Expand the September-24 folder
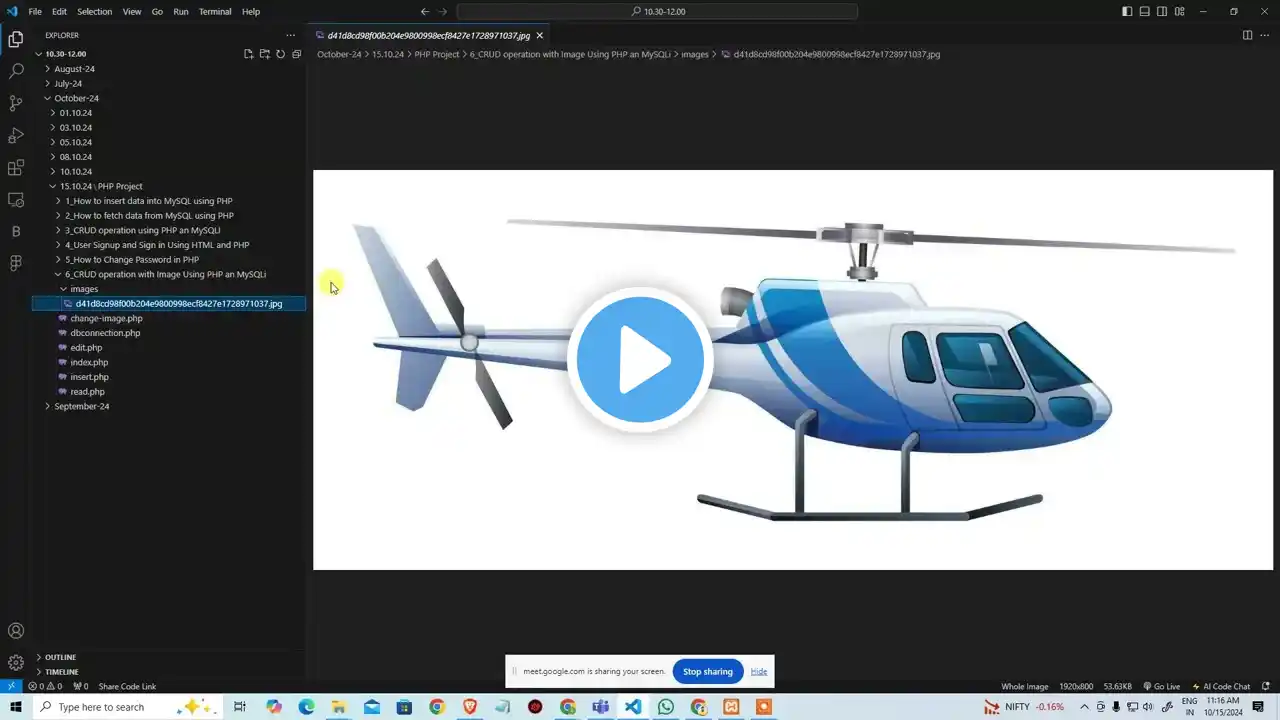The height and width of the screenshot is (720, 1280). point(81,406)
